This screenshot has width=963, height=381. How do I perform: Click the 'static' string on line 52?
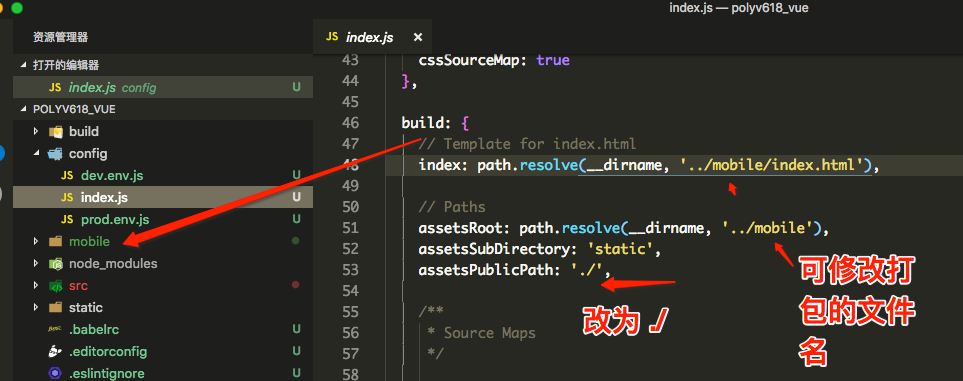pyautogui.click(x=620, y=249)
